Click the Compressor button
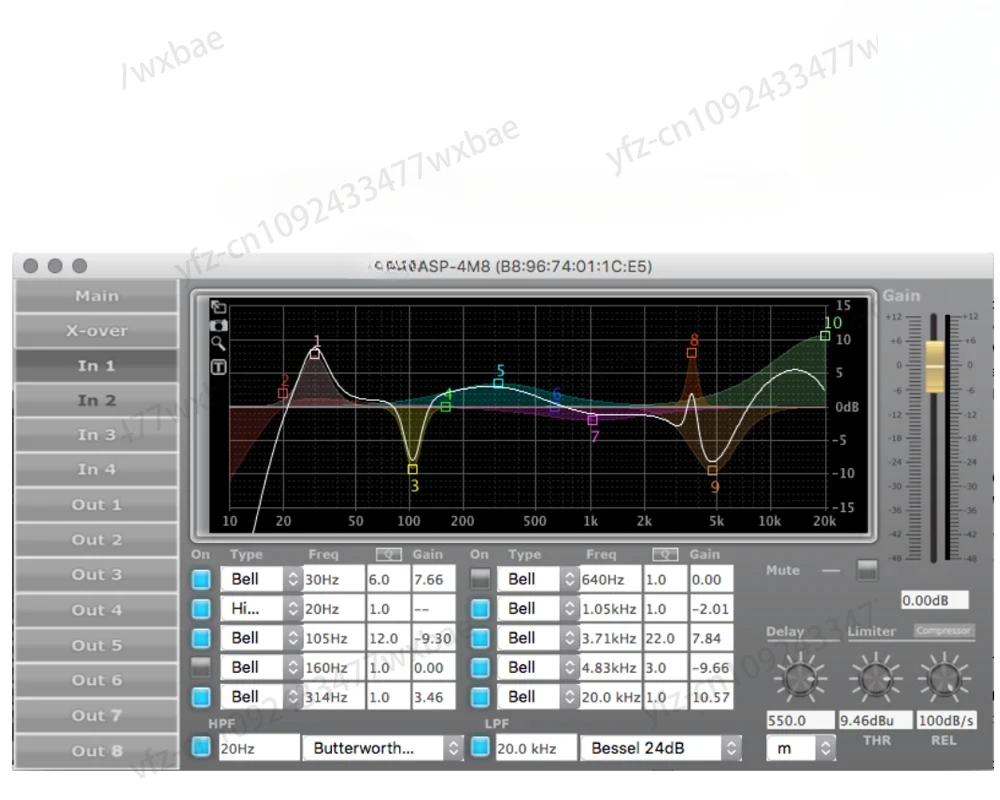The width and height of the screenshot is (1000, 800). click(x=943, y=630)
